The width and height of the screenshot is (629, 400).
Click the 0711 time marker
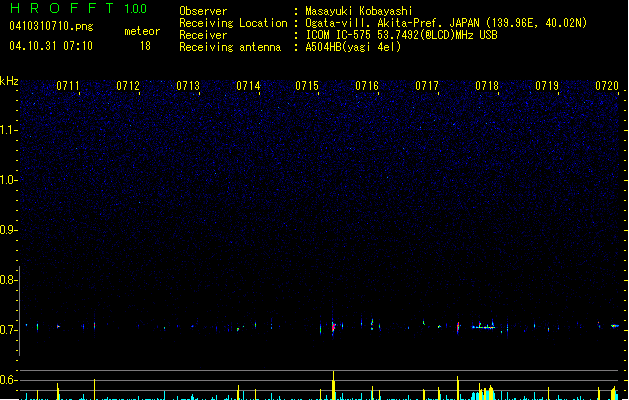[x=68, y=86]
